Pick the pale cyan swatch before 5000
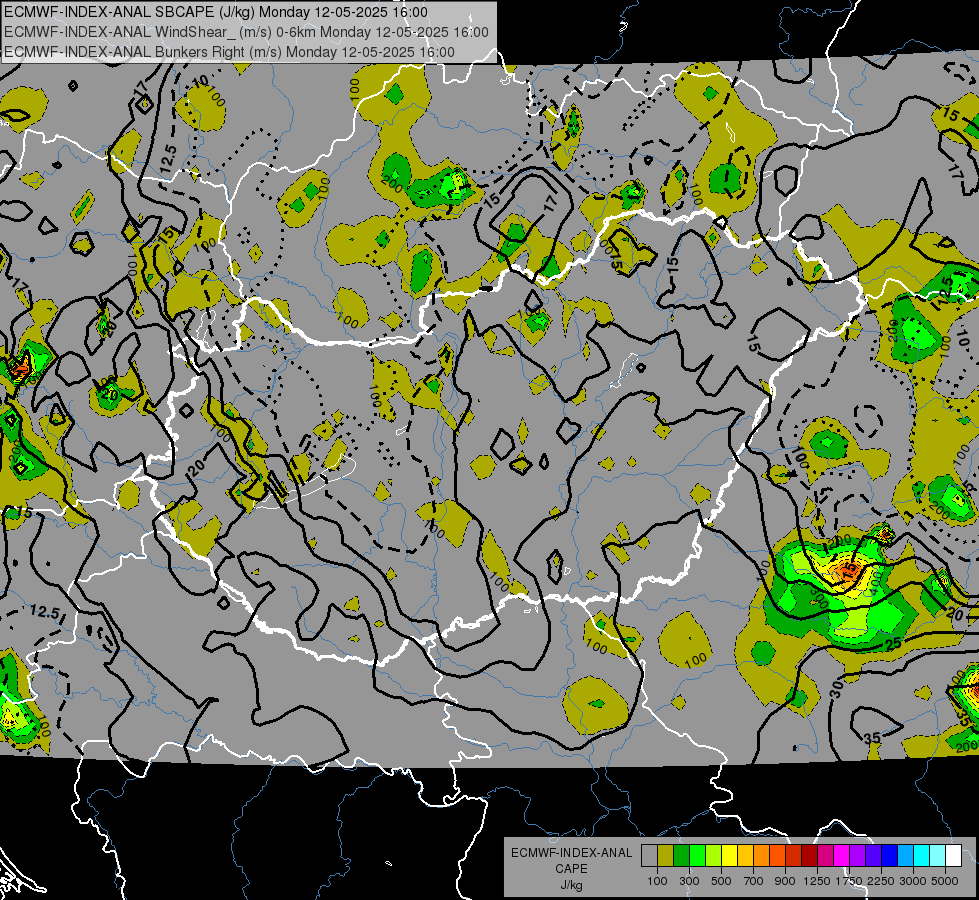Screen dimensions: 979x900 tap(937, 856)
